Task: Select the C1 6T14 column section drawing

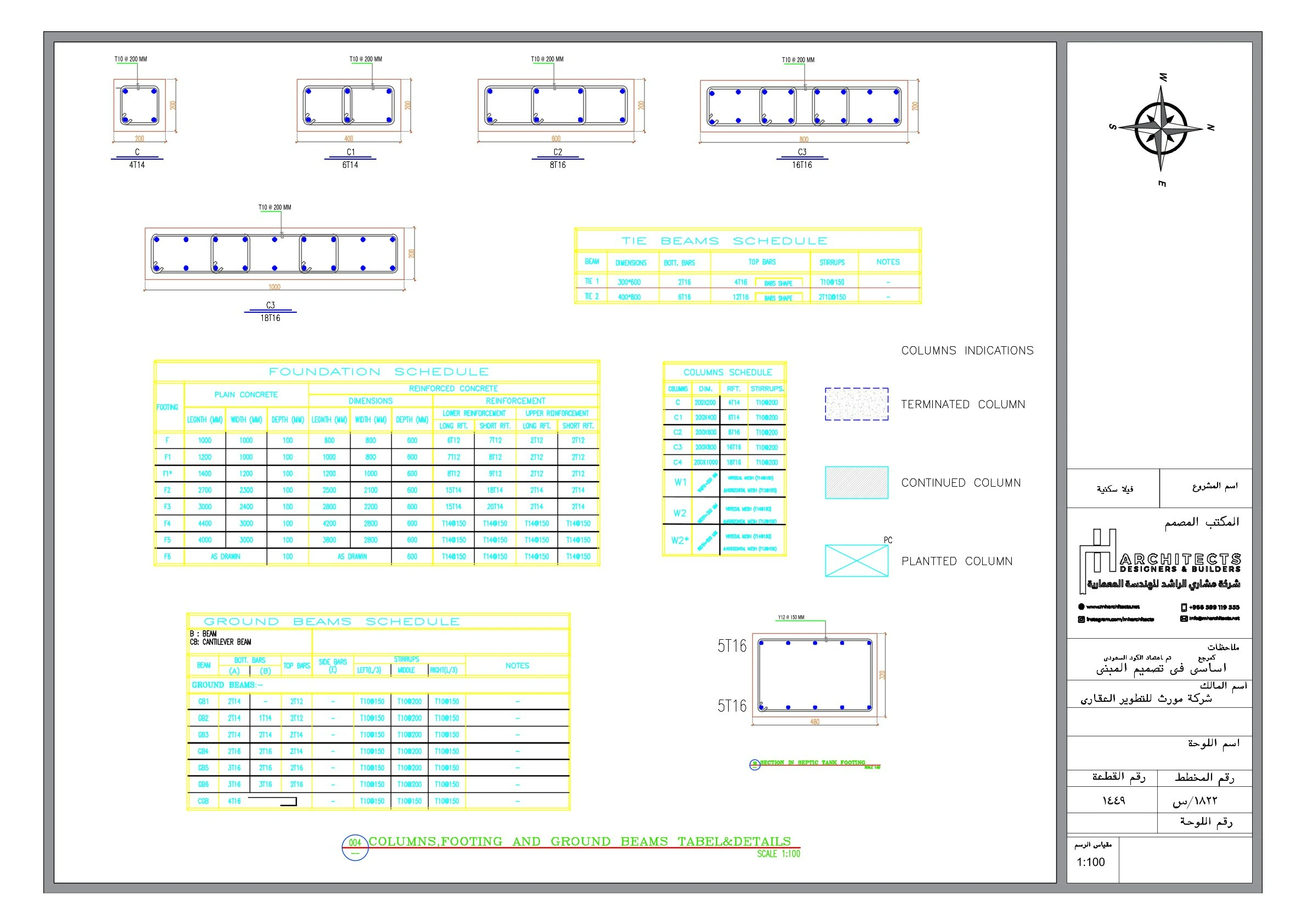Action: coord(349,105)
